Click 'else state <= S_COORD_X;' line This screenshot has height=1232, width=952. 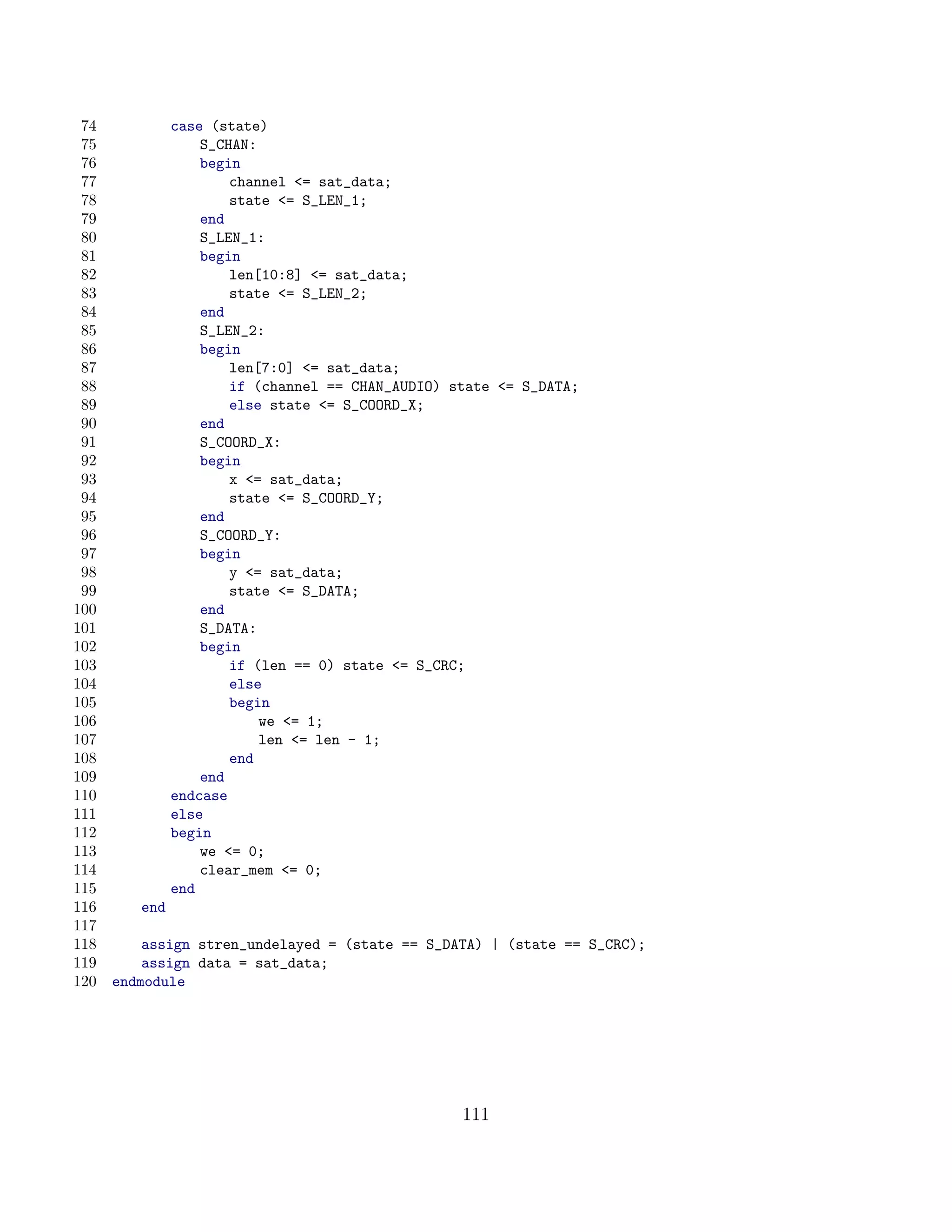tap(326, 405)
